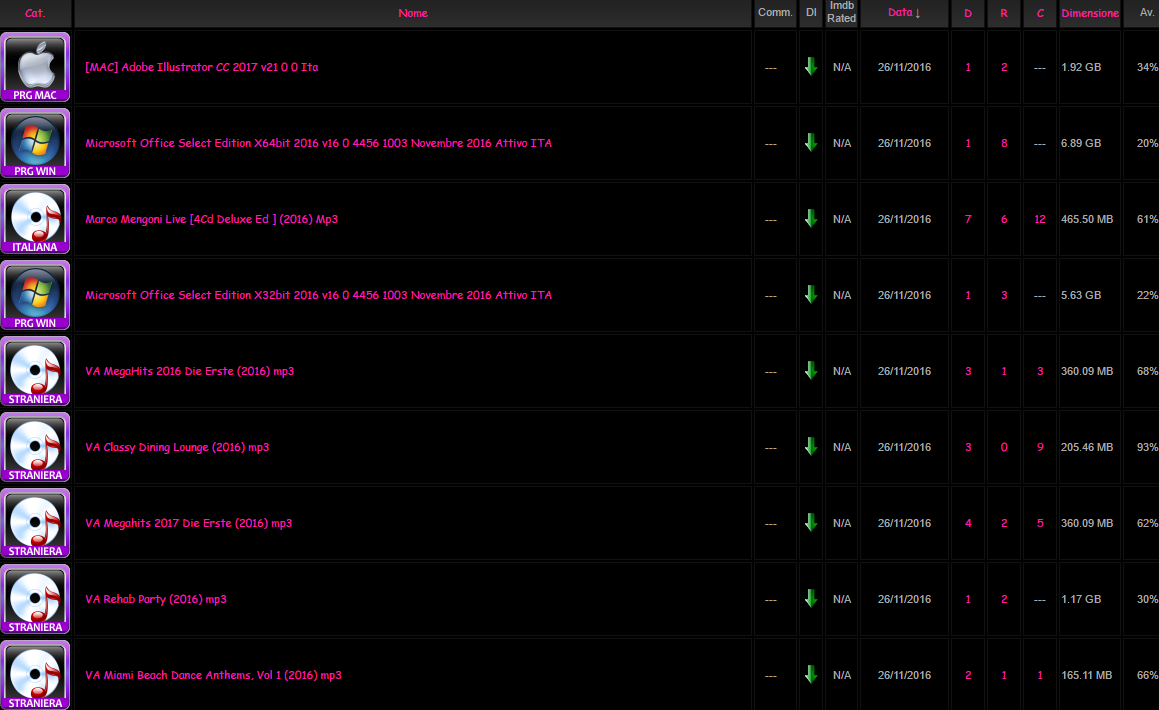Sort by the Cat. column header
Viewport: 1159px width, 710px height.
35,13
